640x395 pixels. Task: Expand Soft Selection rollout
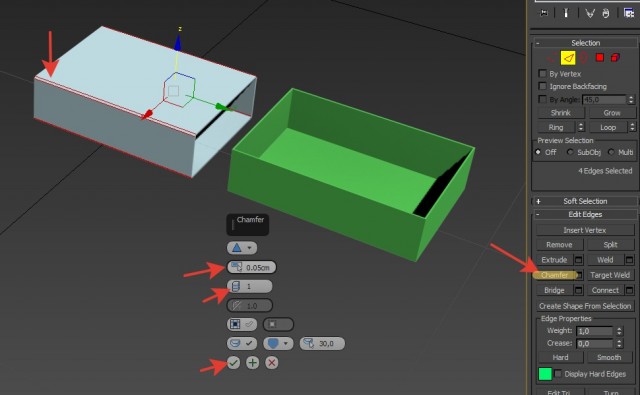(x=585, y=201)
